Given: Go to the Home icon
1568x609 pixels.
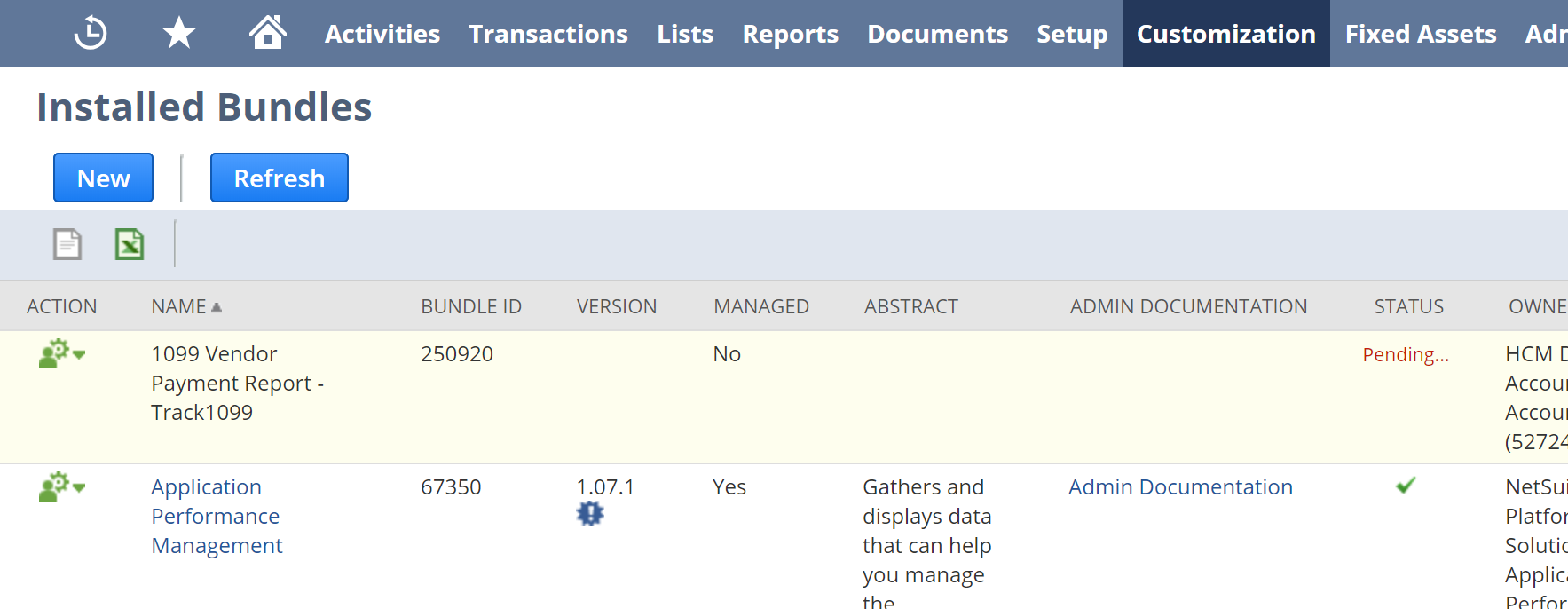Looking at the screenshot, I should tap(267, 33).
